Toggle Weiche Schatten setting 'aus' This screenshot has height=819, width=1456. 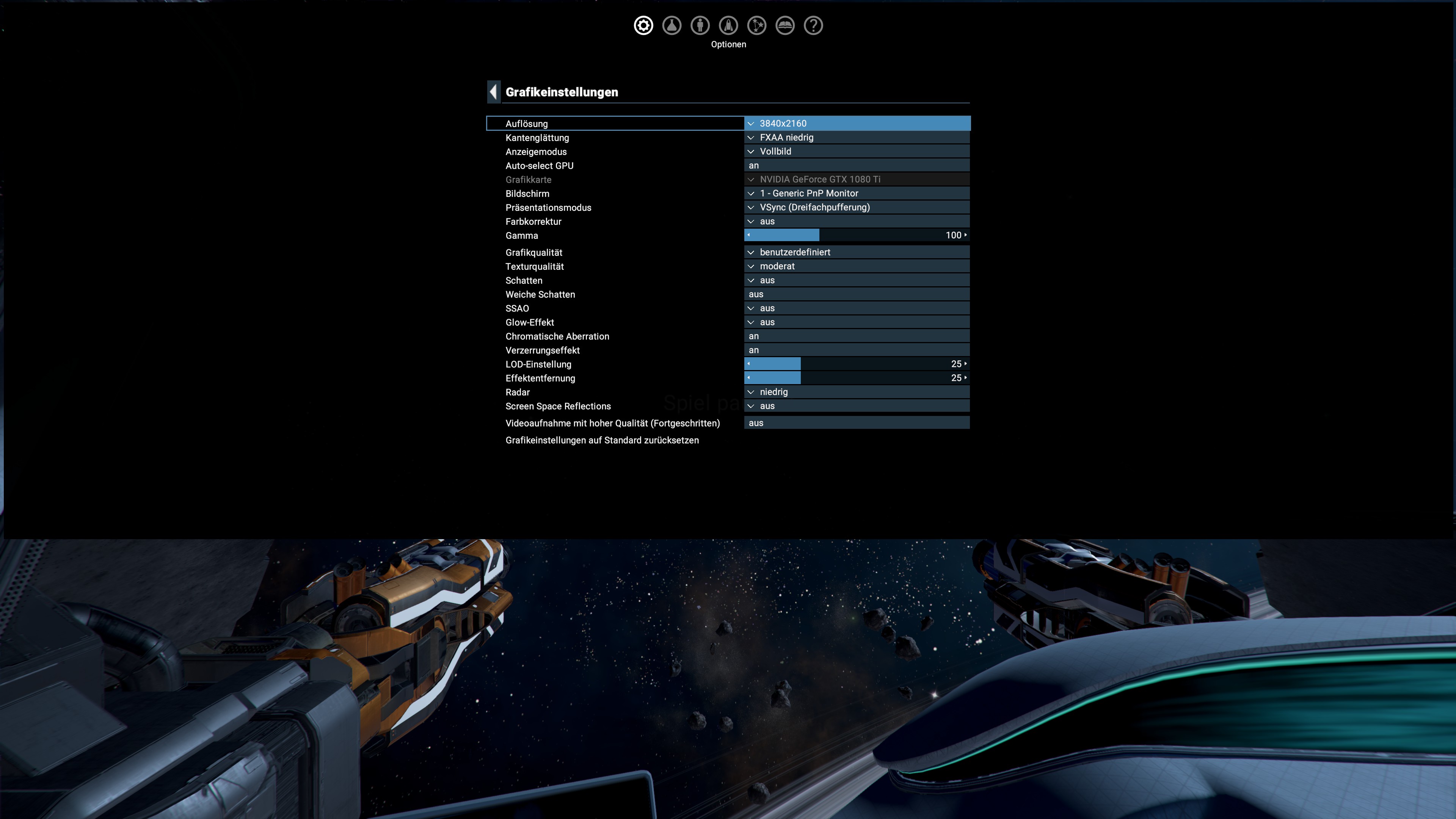coord(857,295)
